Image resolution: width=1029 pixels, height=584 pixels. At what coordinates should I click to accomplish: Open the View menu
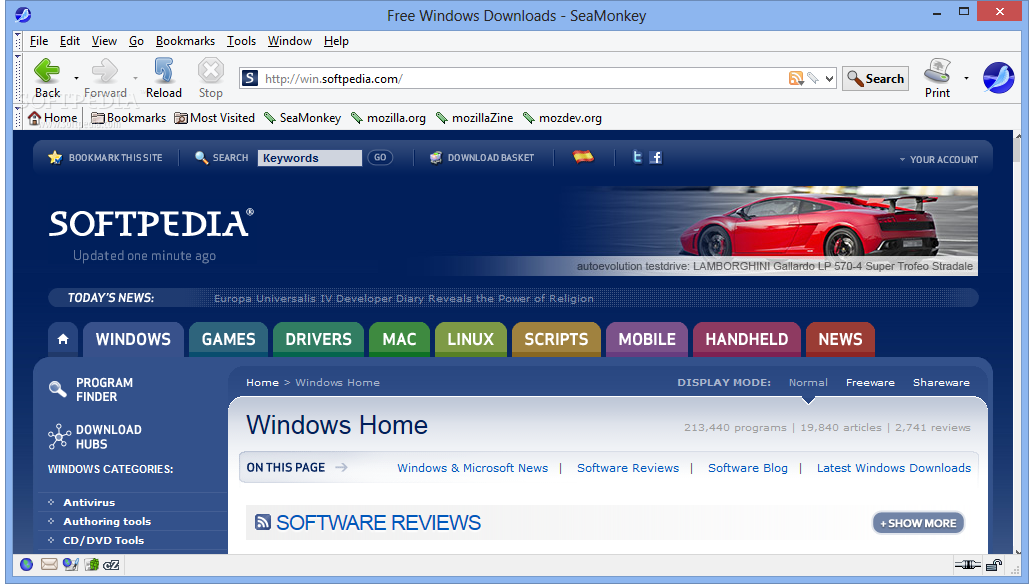tap(104, 41)
